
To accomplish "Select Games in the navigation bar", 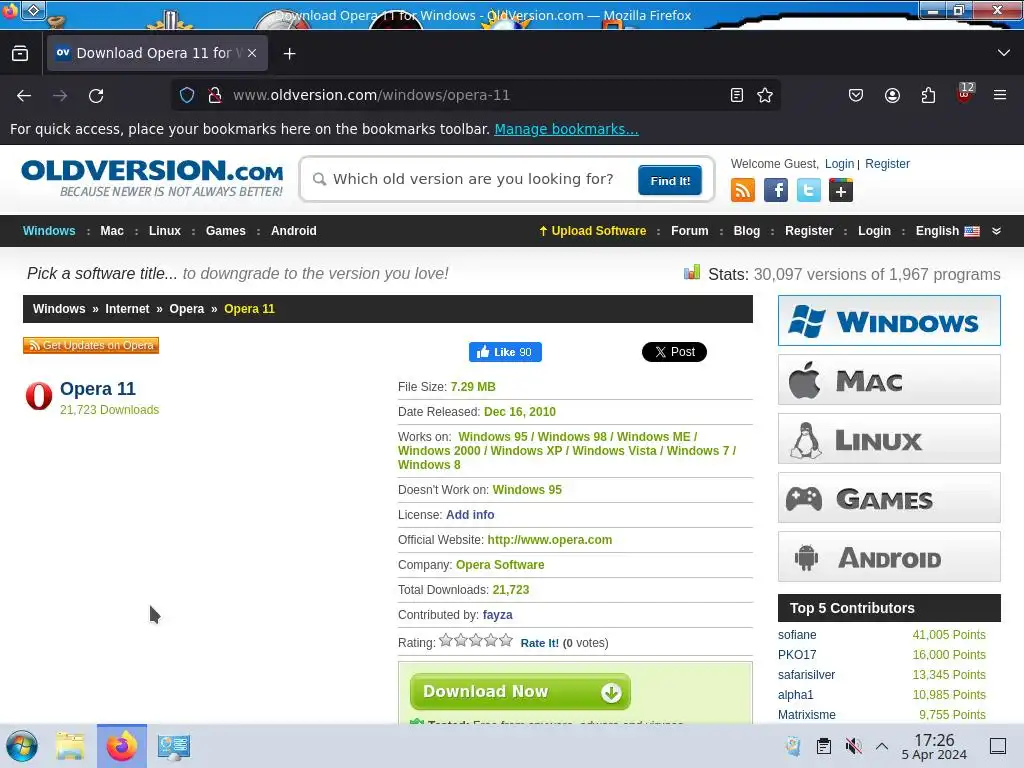I will (x=225, y=231).
